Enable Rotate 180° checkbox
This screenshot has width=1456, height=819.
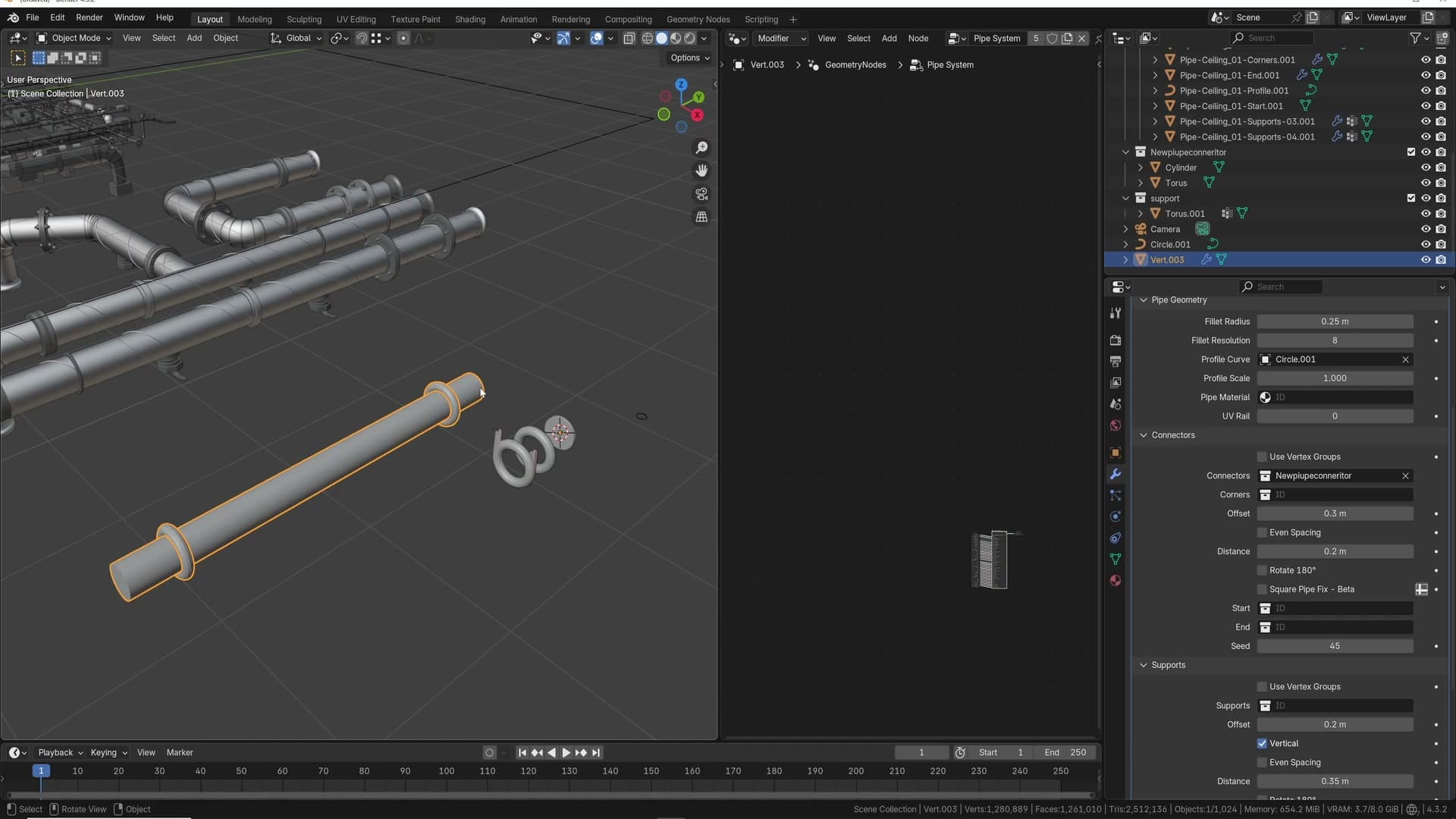click(1262, 570)
